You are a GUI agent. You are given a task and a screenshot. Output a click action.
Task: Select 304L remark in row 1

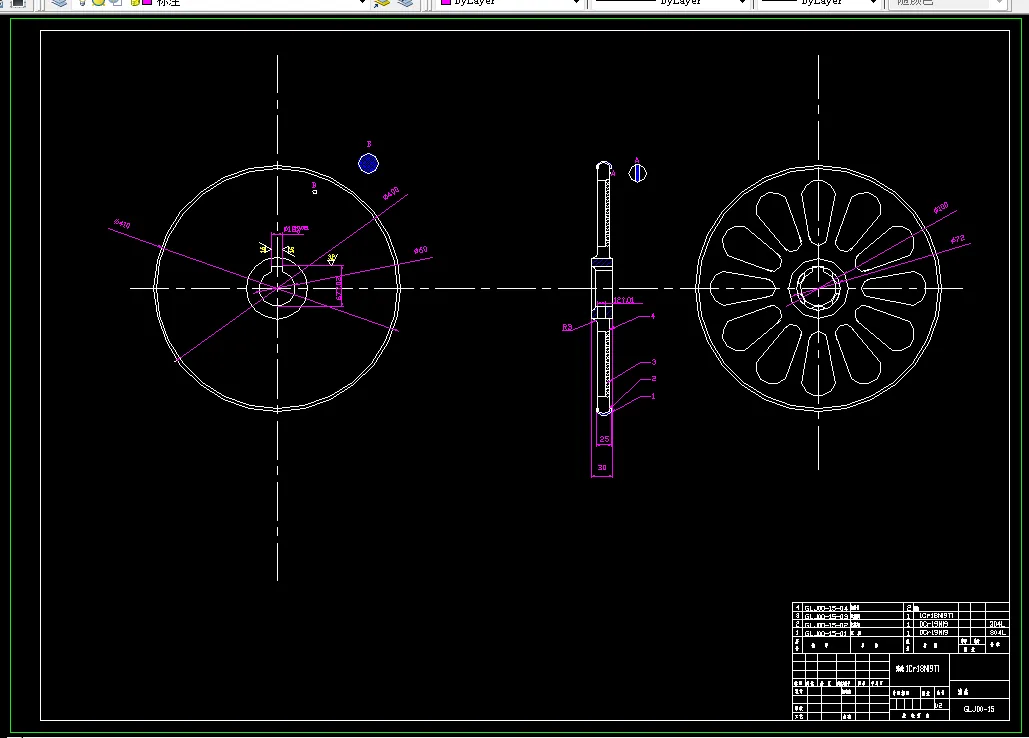[x=997, y=632]
